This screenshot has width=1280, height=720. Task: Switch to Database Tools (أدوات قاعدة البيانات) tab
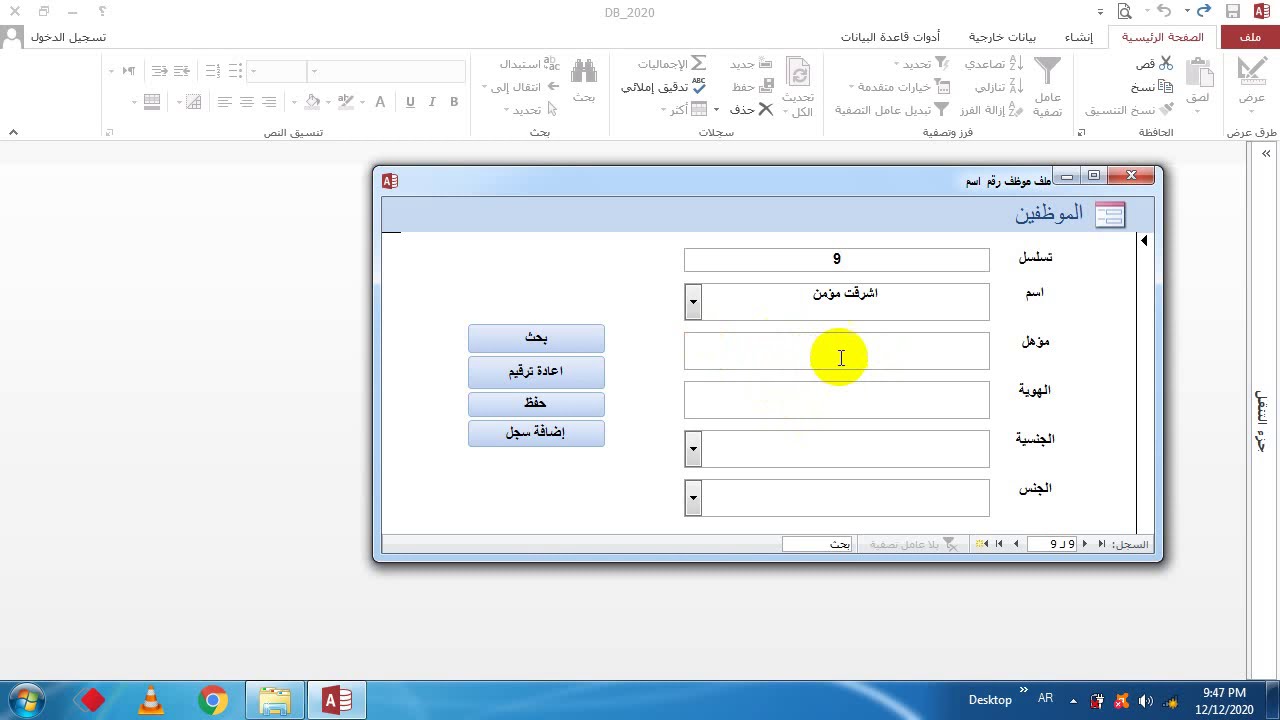point(890,37)
